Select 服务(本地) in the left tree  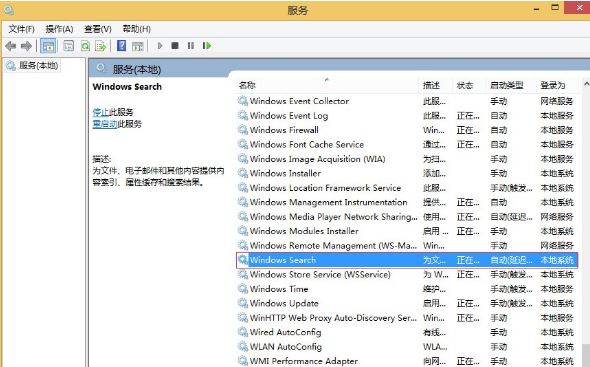pos(38,65)
